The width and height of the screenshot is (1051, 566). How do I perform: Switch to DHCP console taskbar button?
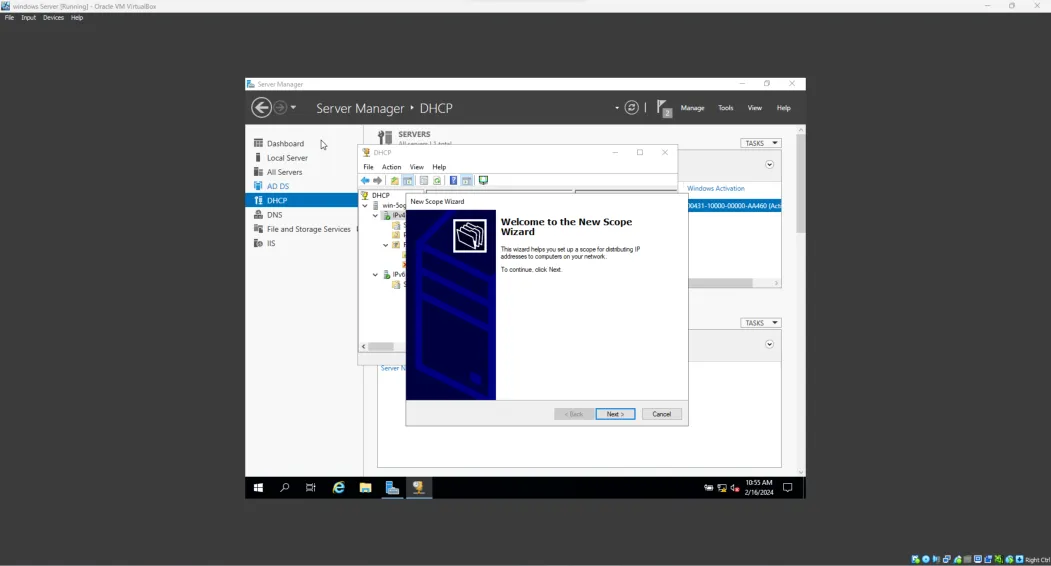tap(418, 488)
